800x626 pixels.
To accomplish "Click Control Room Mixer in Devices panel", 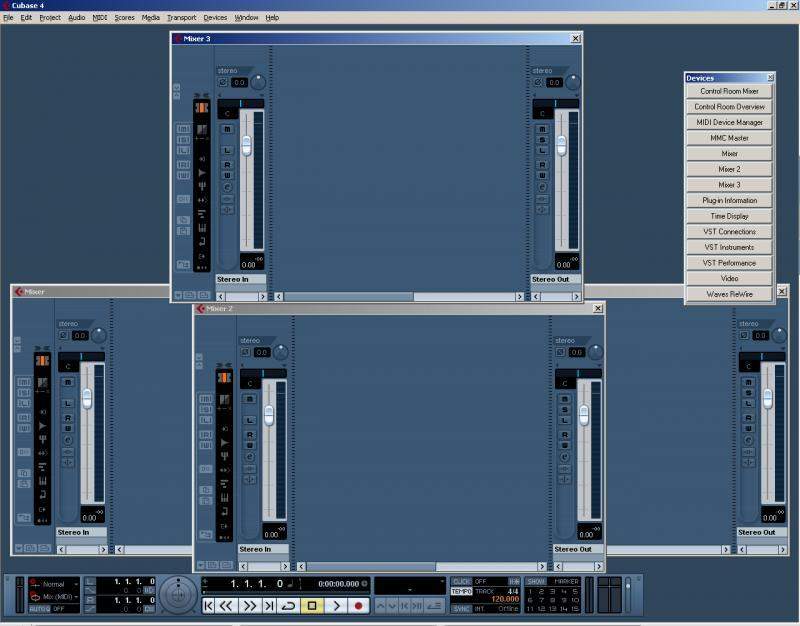I will point(729,91).
